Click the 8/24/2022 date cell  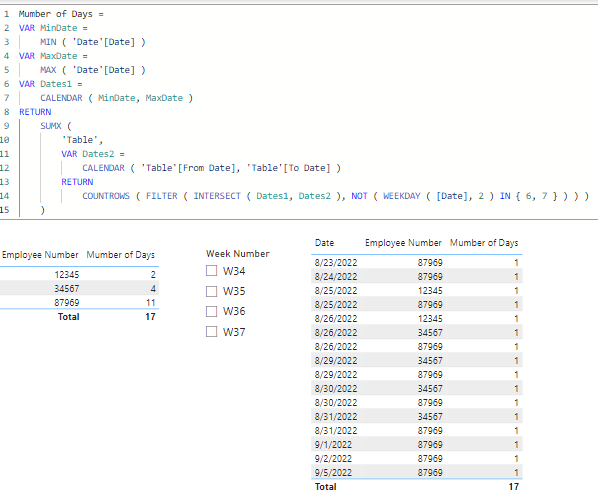click(x=336, y=276)
